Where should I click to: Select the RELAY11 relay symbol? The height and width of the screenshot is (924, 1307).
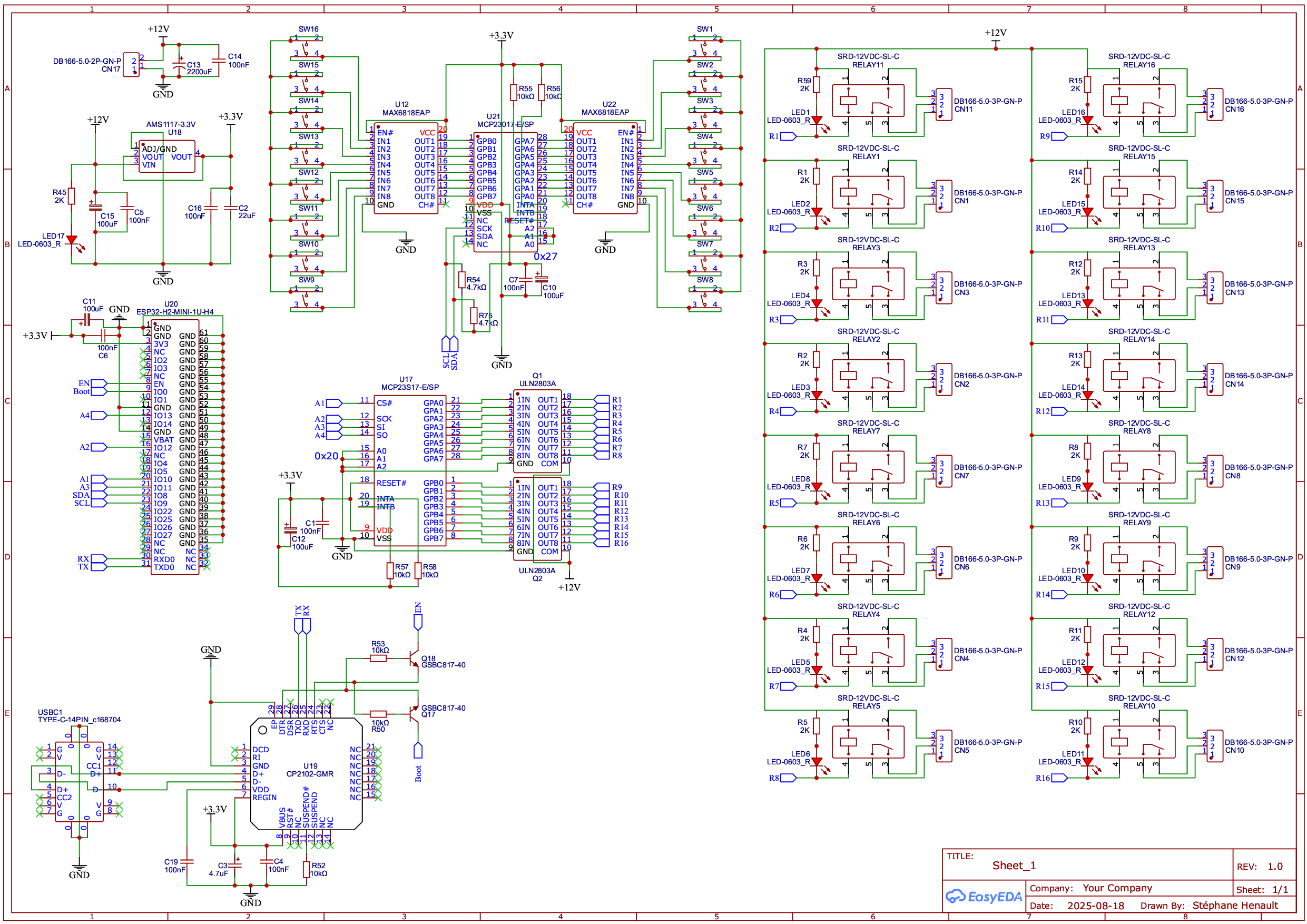point(868,101)
